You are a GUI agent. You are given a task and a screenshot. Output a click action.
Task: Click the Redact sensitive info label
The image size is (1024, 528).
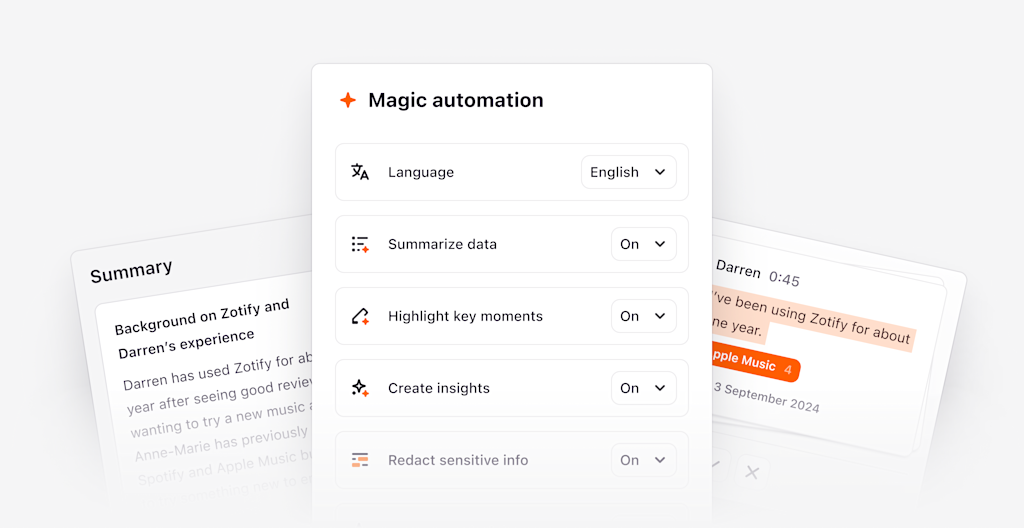[458, 459]
